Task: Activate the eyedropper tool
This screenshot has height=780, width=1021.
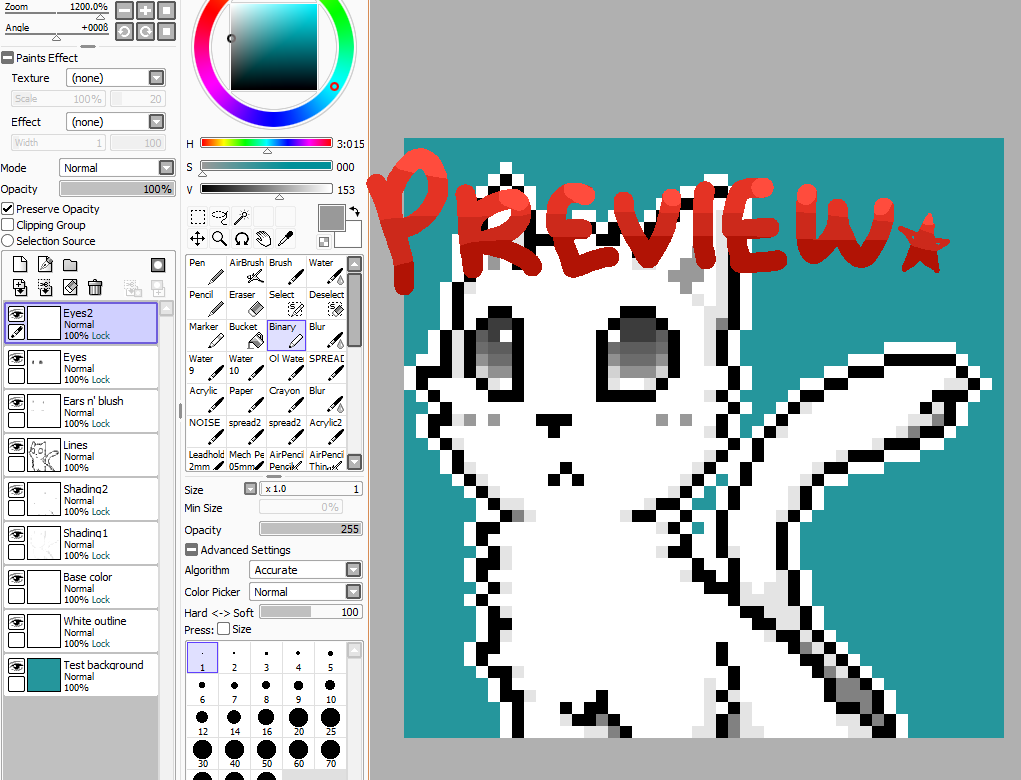Action: [x=285, y=239]
